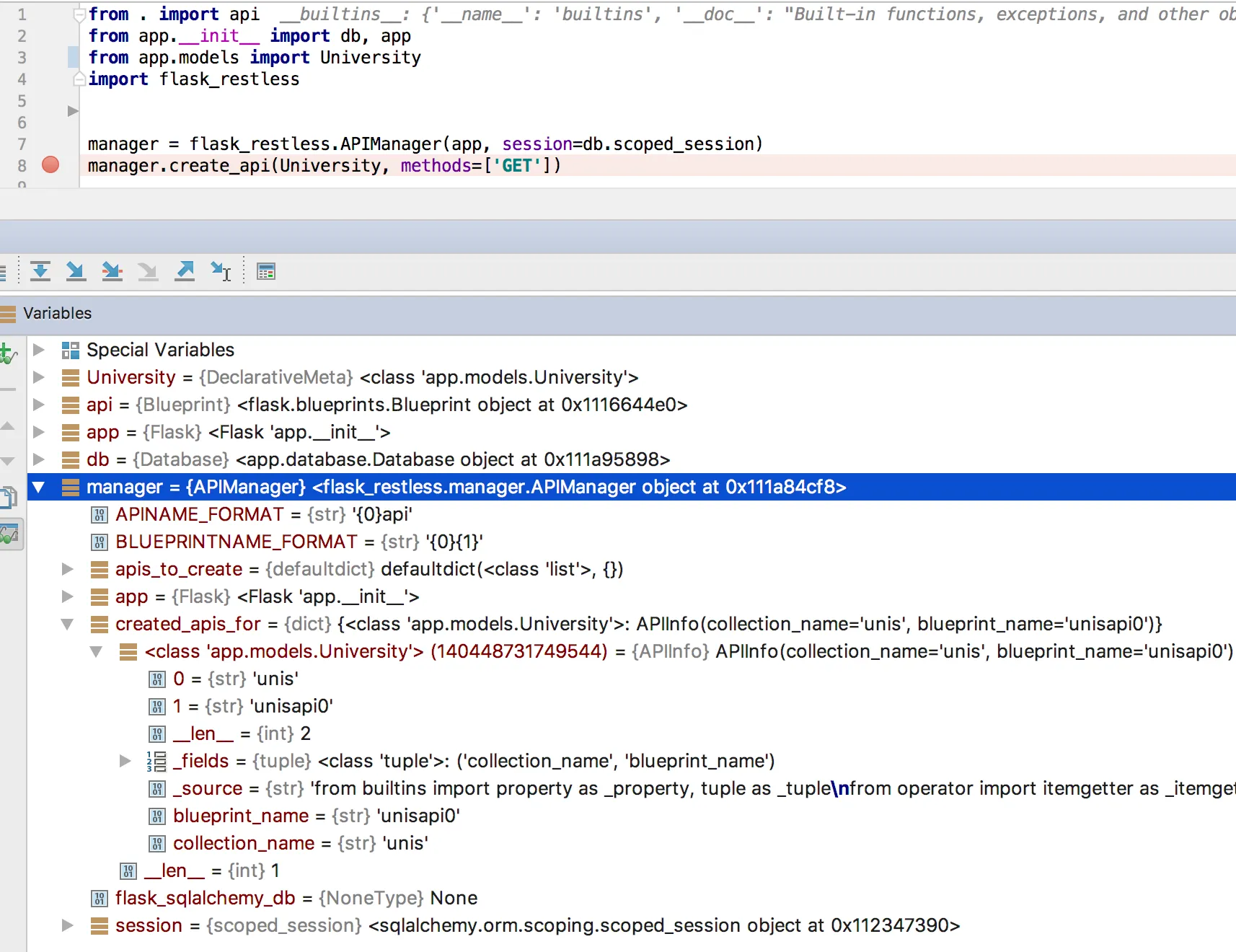
Task: Click the University name on line 3
Action: pyautogui.click(x=371, y=58)
